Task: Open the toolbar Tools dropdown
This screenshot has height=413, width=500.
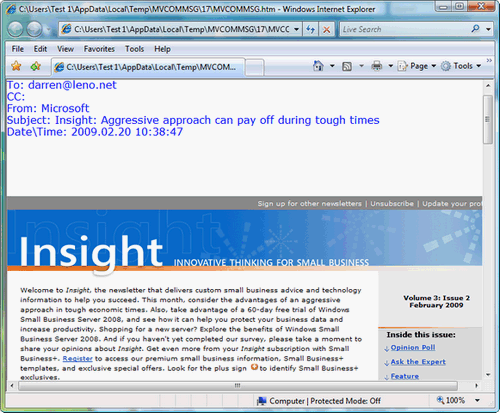Action: pyautogui.click(x=461, y=66)
